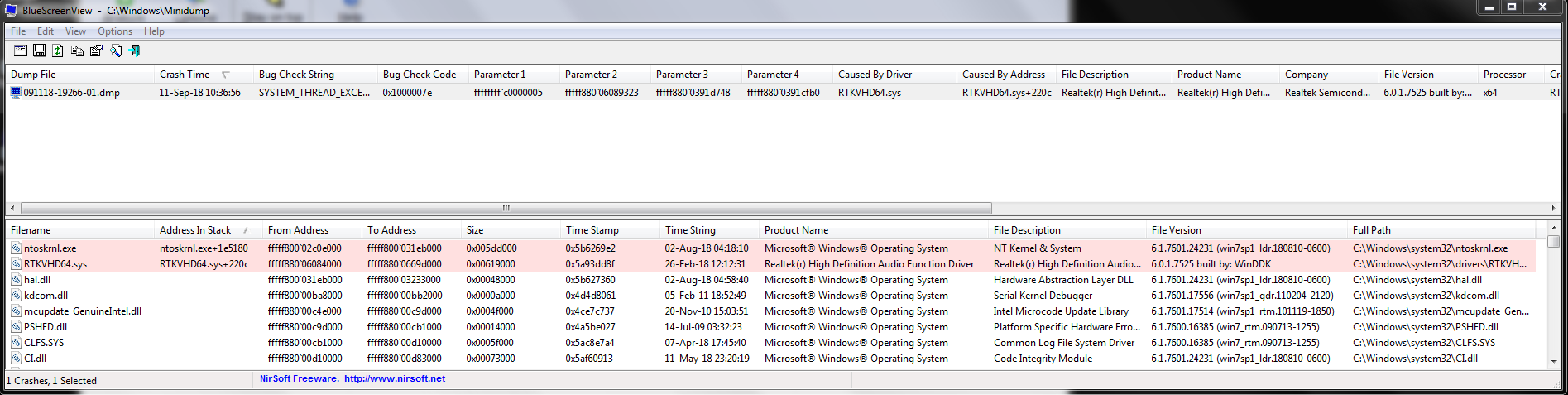1568x395 pixels.
Task: Click the RTKVHD64.sys+220c caused by address cell
Action: click(1007, 93)
